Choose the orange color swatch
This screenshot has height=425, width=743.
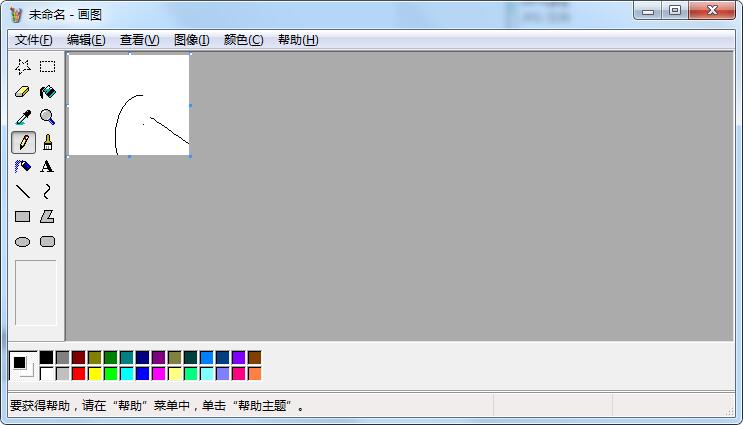click(254, 373)
